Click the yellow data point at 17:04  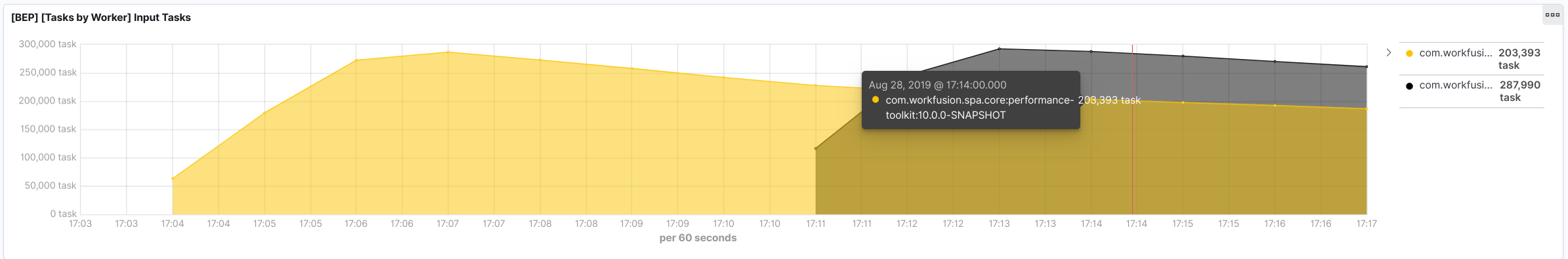pyautogui.click(x=173, y=178)
